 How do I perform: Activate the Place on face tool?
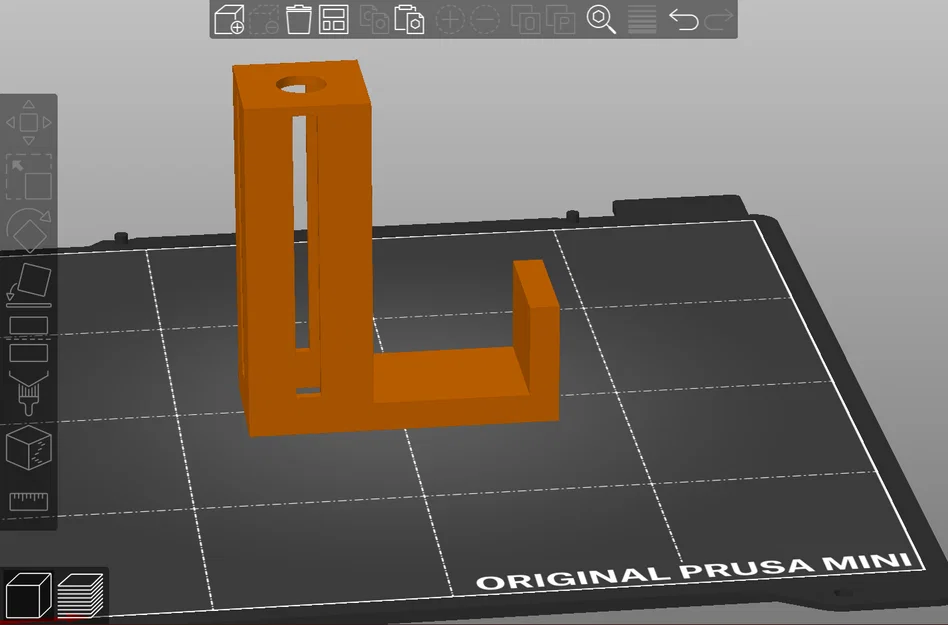28,283
